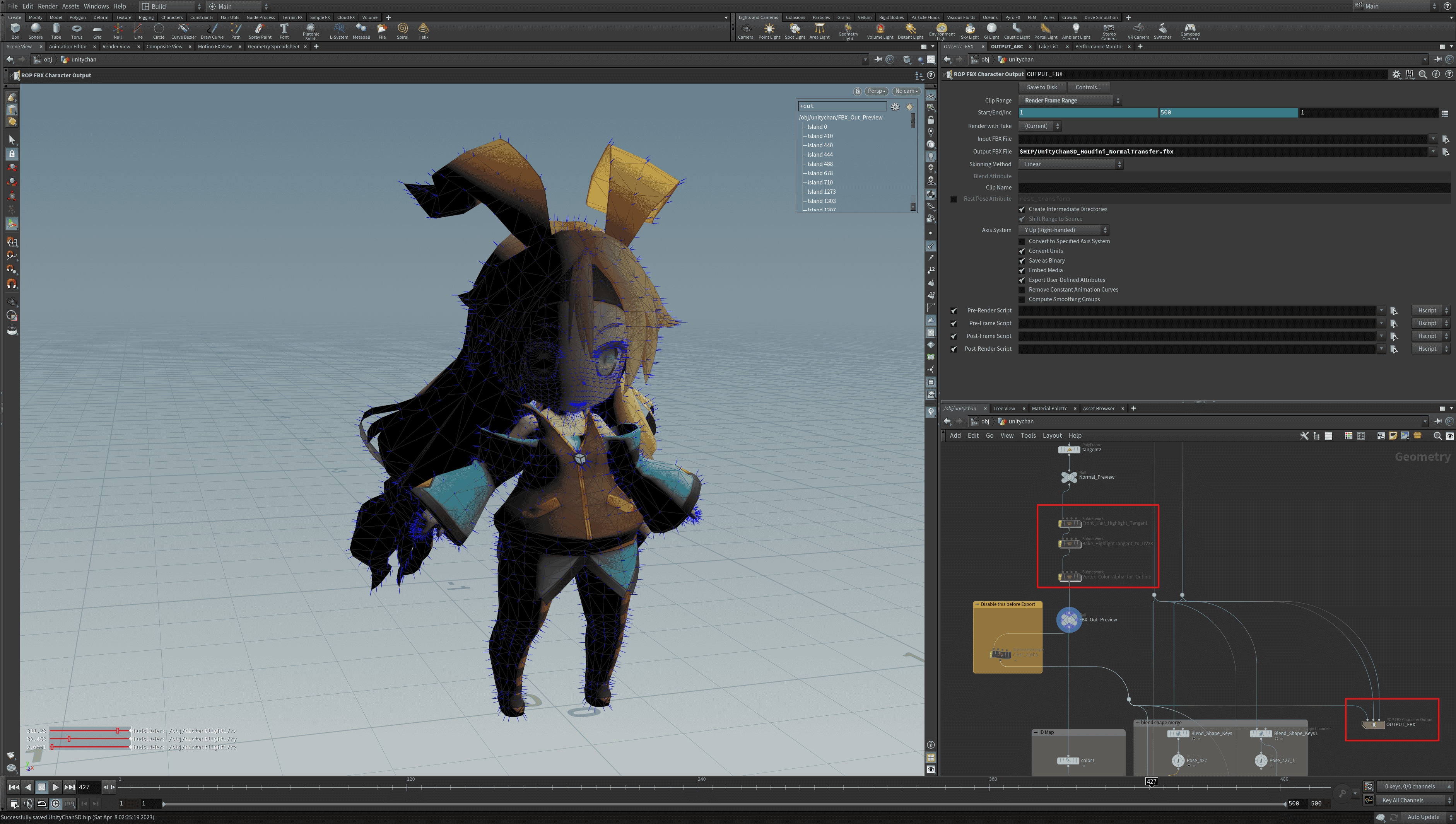Select Island 410 in the list
1456x824 pixels.
point(820,136)
